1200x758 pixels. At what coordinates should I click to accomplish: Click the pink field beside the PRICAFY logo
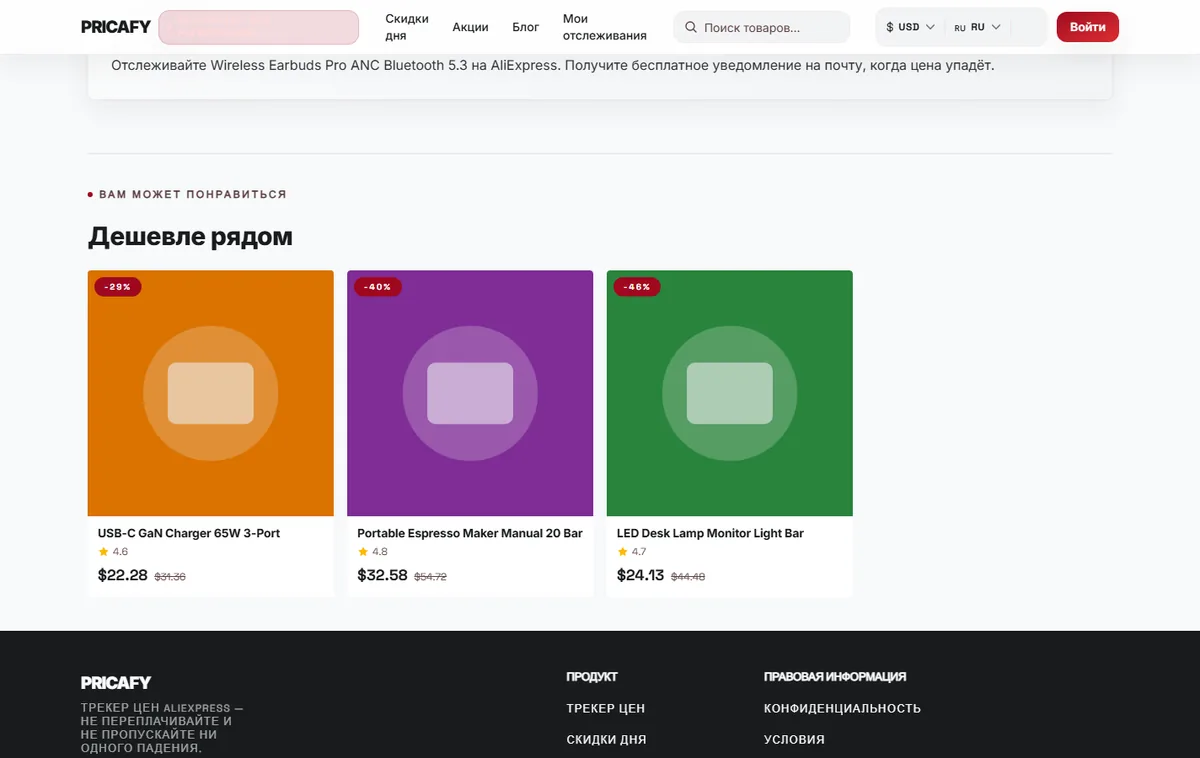258,27
